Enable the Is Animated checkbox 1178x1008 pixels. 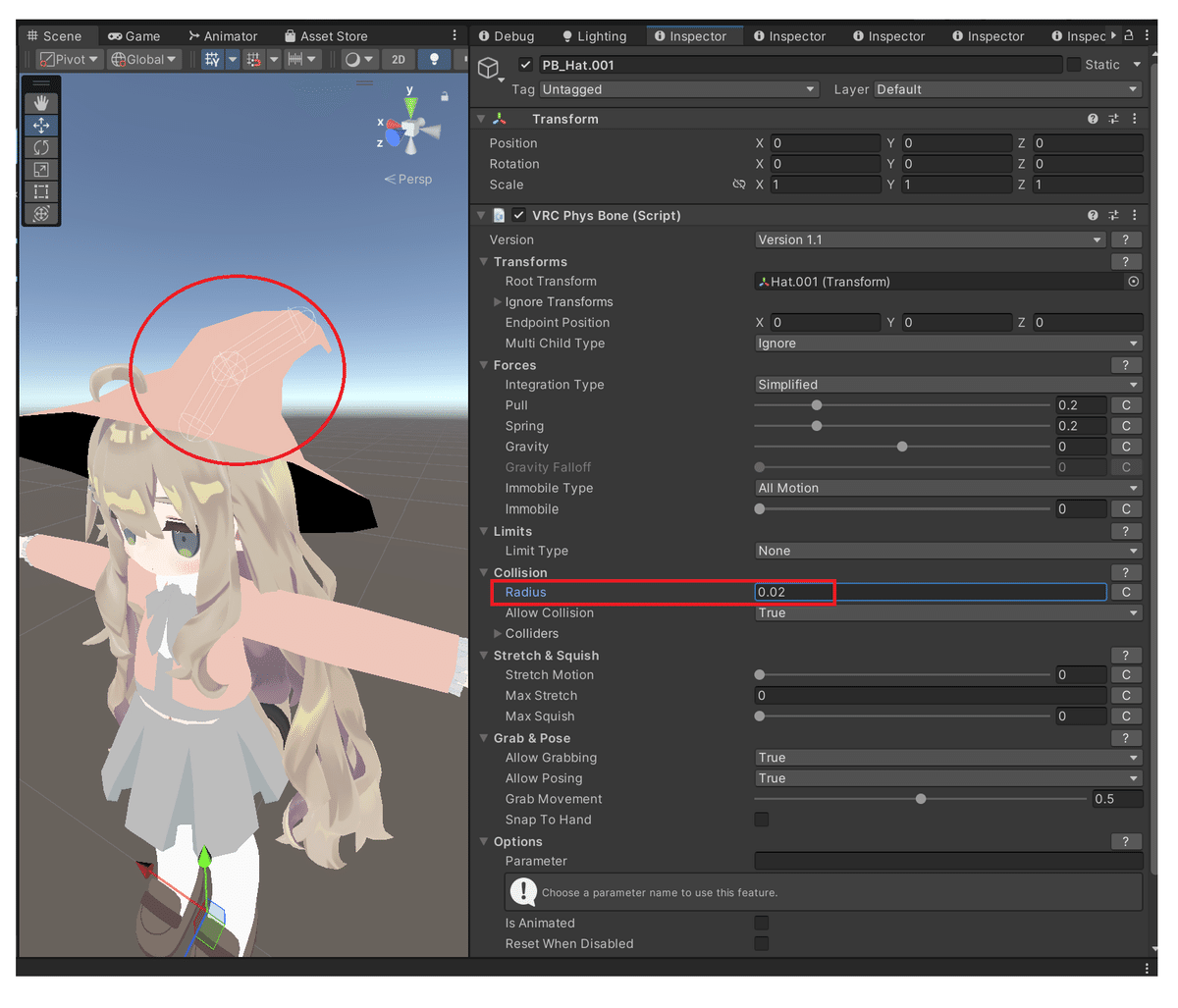pos(761,923)
